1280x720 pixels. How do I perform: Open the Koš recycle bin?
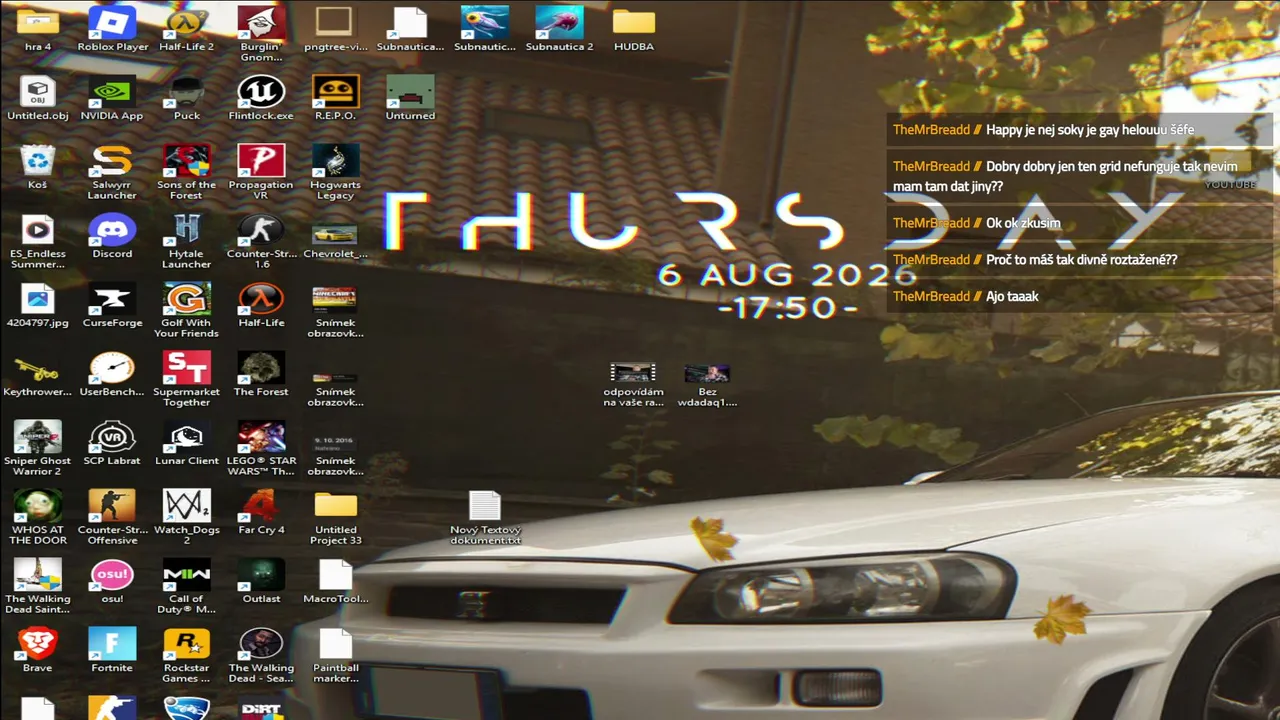pos(38,167)
